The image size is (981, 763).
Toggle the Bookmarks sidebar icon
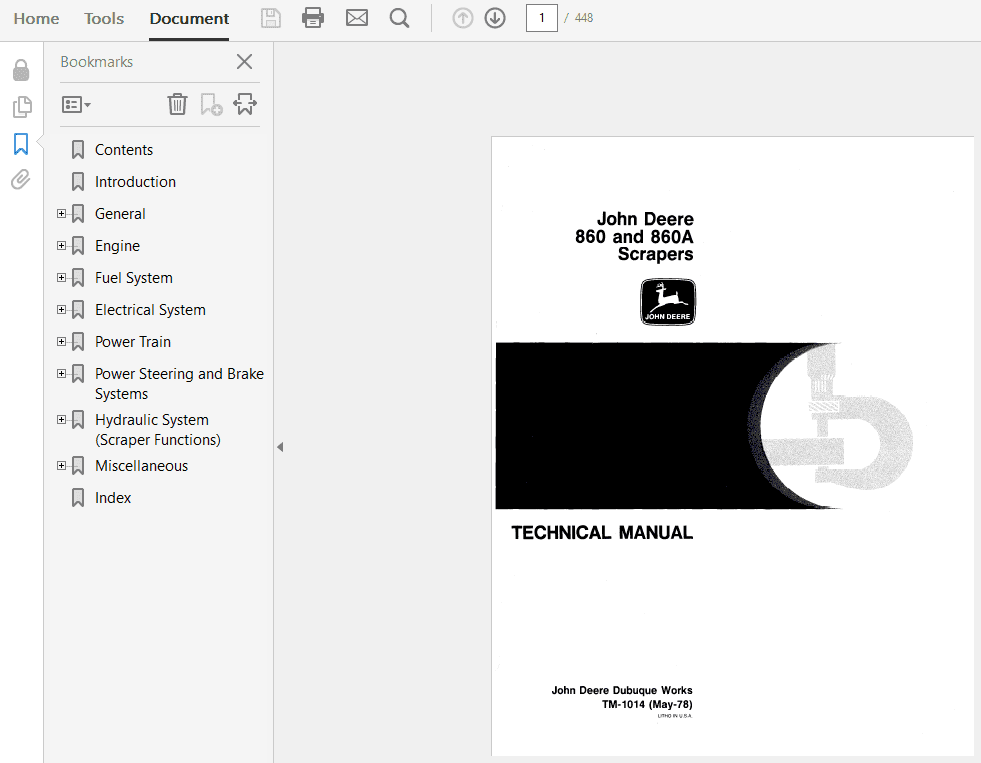click(x=21, y=143)
